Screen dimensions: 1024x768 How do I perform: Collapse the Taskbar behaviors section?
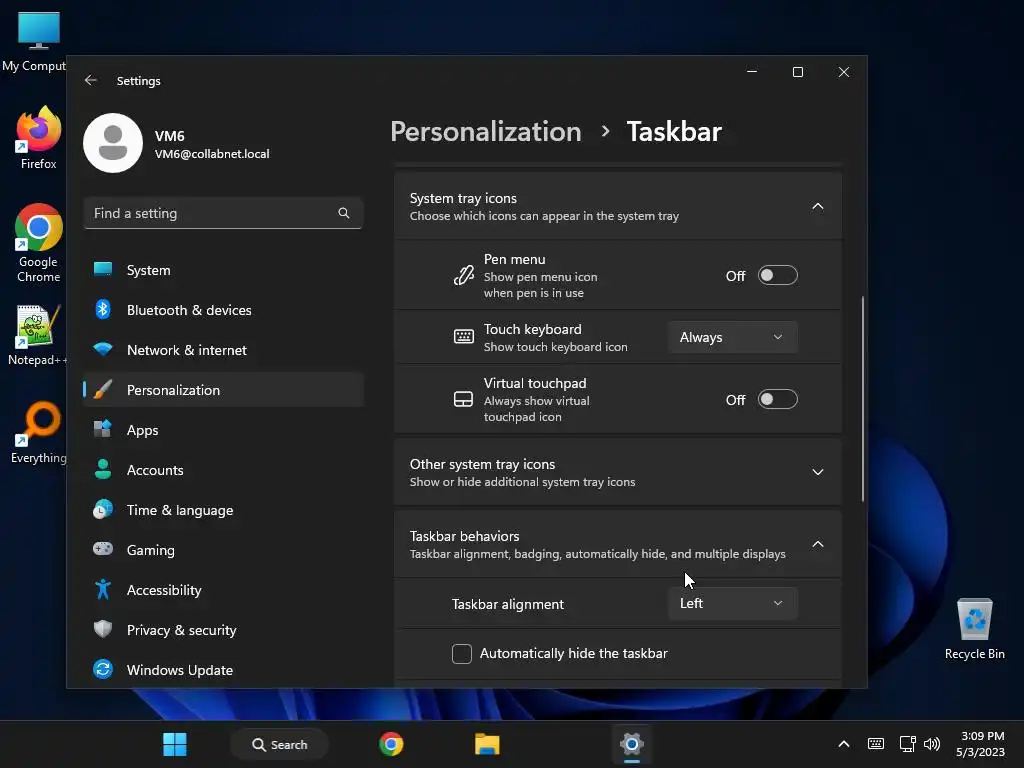[x=818, y=544]
